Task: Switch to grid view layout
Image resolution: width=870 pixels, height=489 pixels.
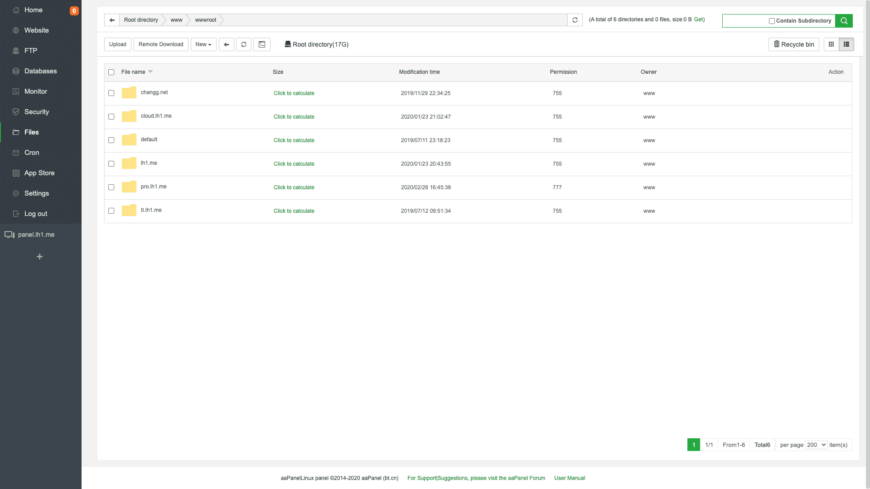Action: [x=831, y=44]
